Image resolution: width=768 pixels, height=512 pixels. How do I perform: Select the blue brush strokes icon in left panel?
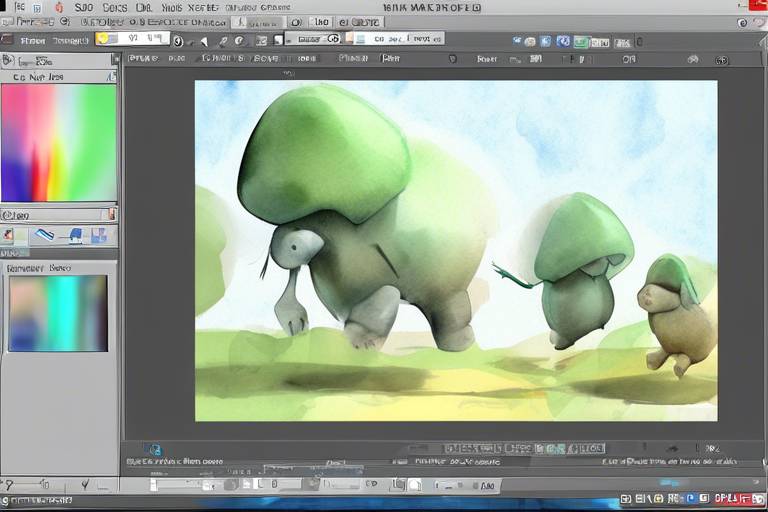coord(45,235)
